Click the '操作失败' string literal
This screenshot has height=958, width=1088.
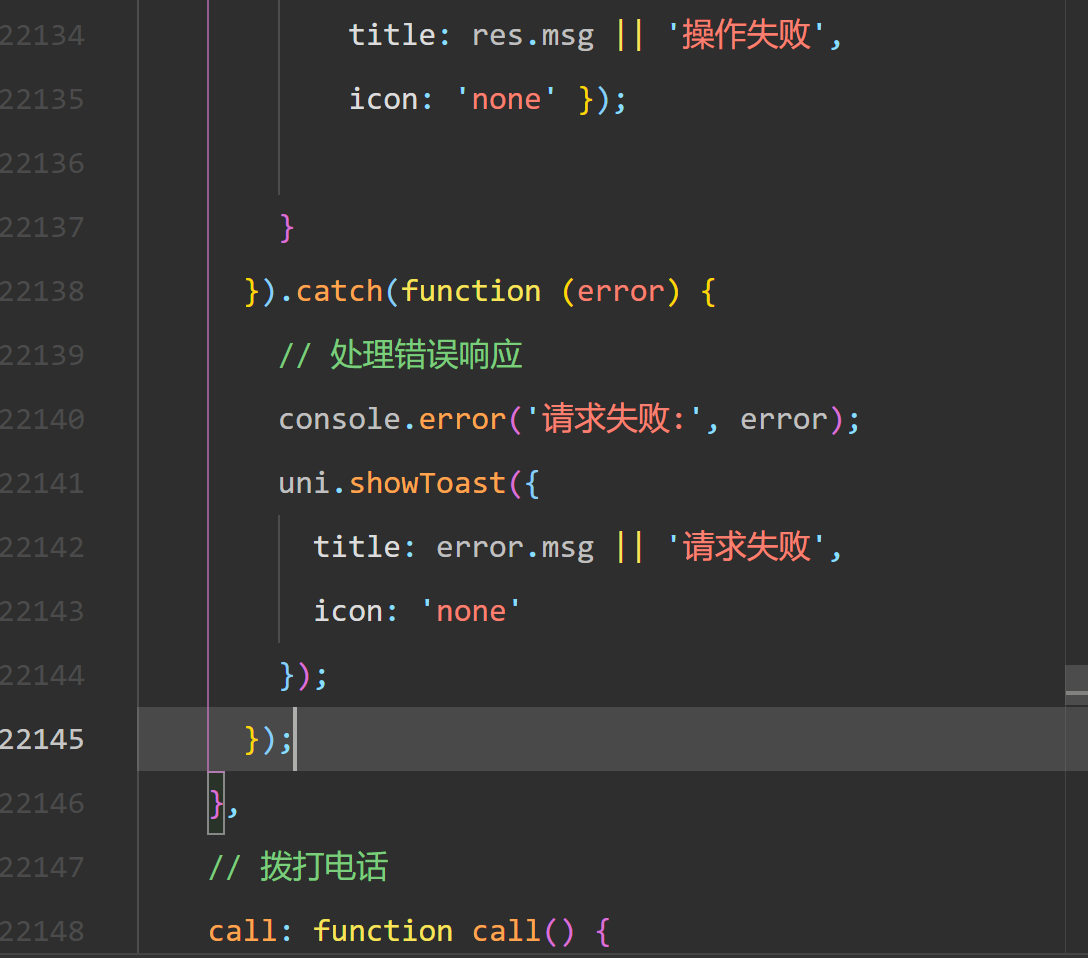[747, 35]
